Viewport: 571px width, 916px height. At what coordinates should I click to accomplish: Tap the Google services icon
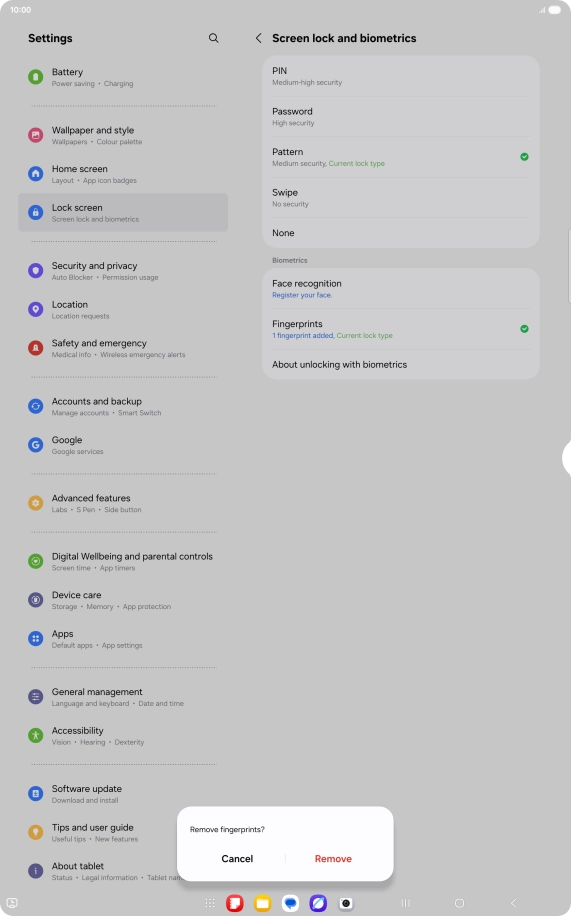pos(36,445)
